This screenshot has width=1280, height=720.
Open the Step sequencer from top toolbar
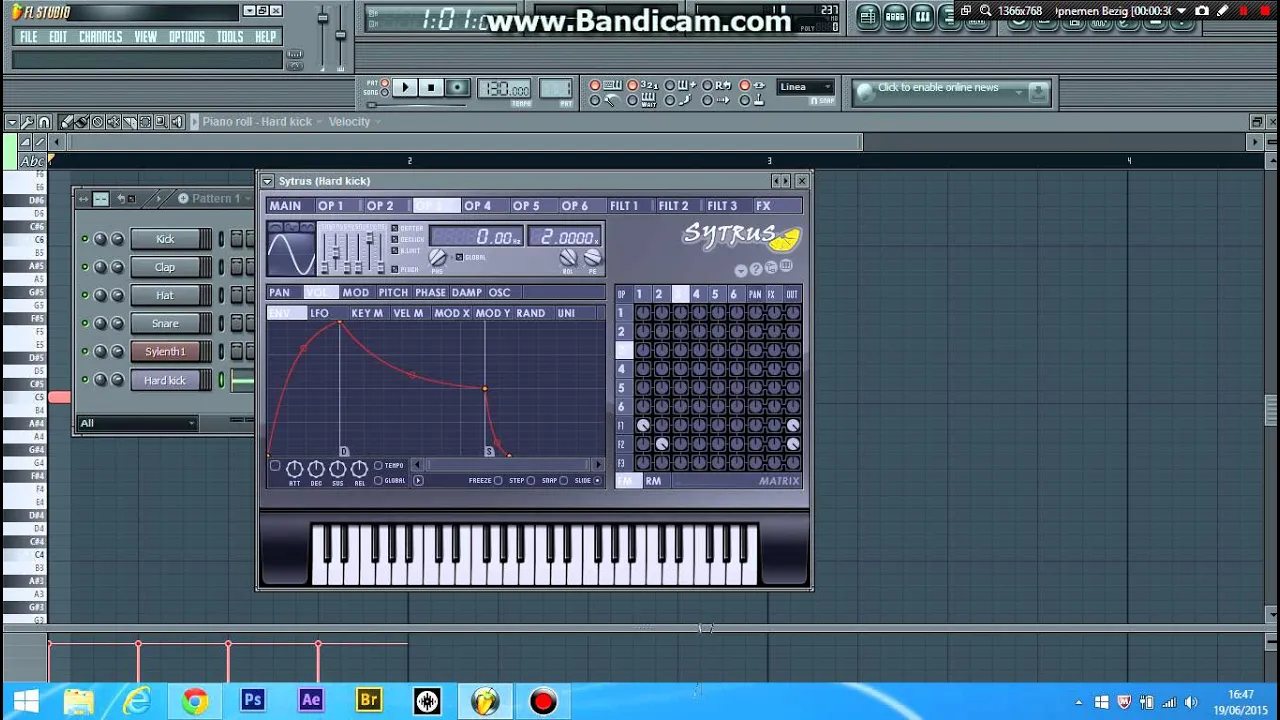[x=895, y=16]
